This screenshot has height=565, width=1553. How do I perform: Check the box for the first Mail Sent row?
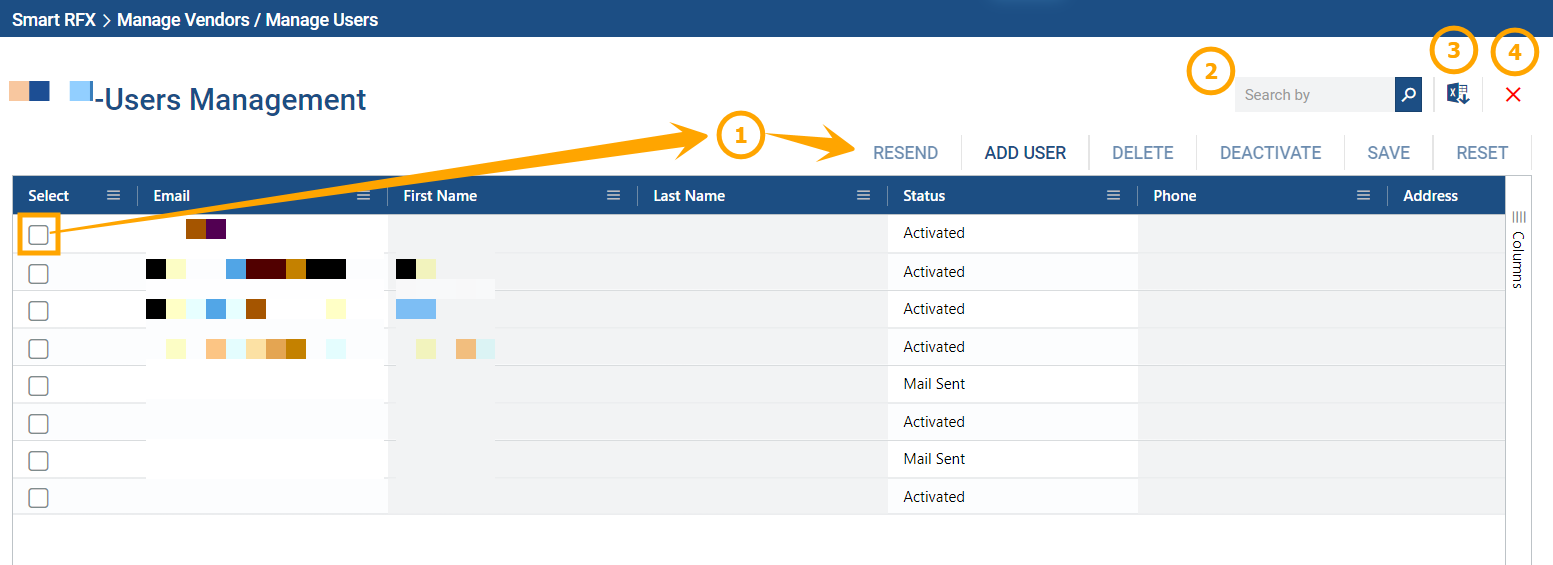point(38,386)
